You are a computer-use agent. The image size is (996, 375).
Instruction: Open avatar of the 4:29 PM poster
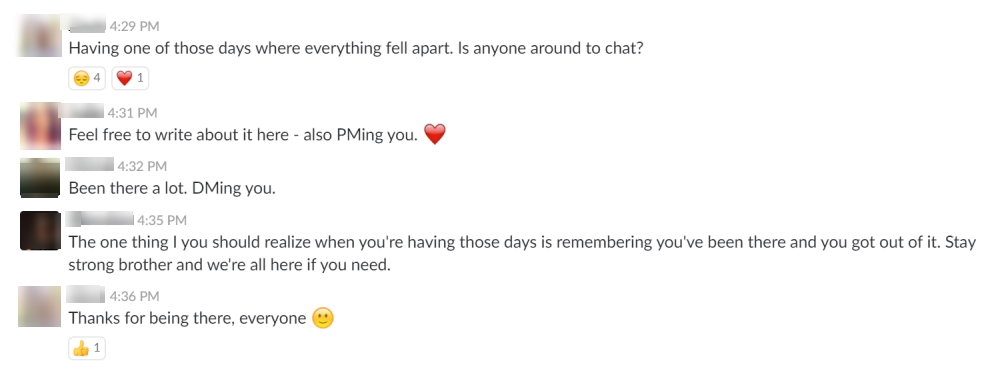click(x=40, y=36)
